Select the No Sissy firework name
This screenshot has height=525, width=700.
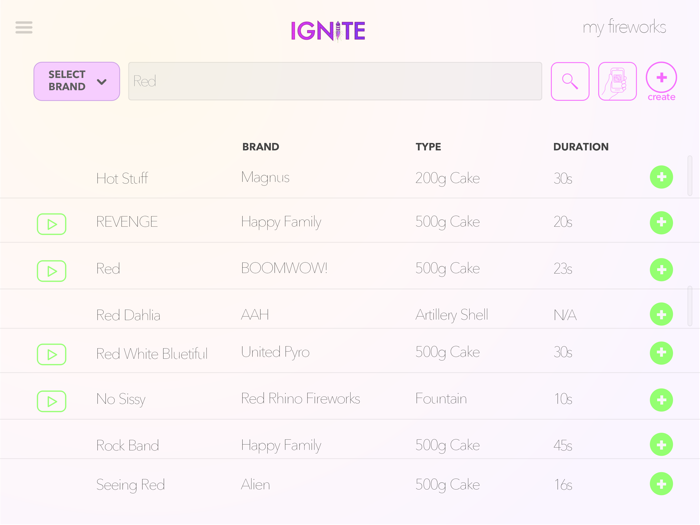[x=121, y=399]
